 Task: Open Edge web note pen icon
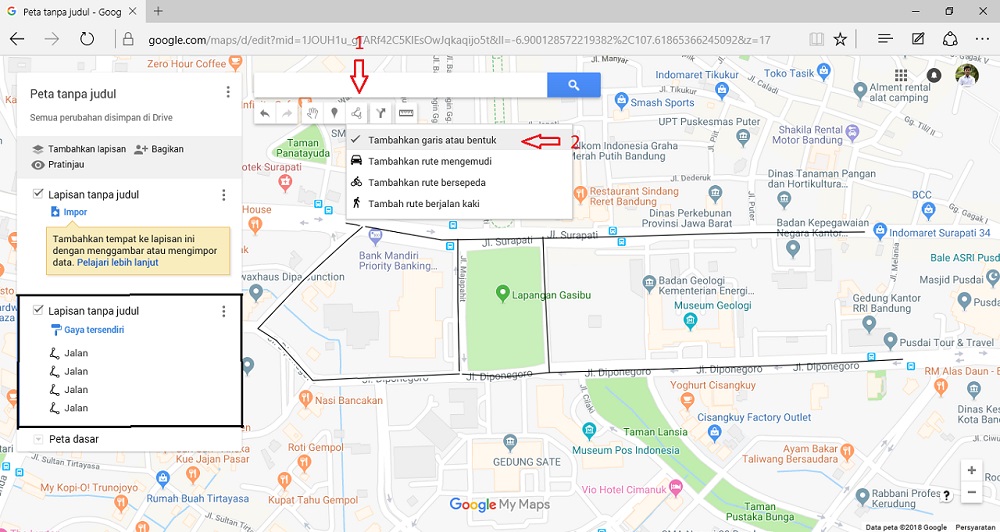click(918, 39)
